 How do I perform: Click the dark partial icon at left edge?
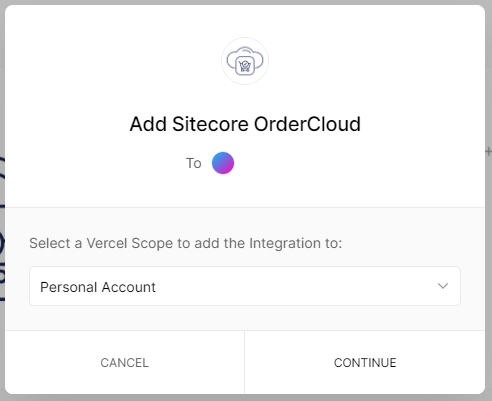point(2,230)
